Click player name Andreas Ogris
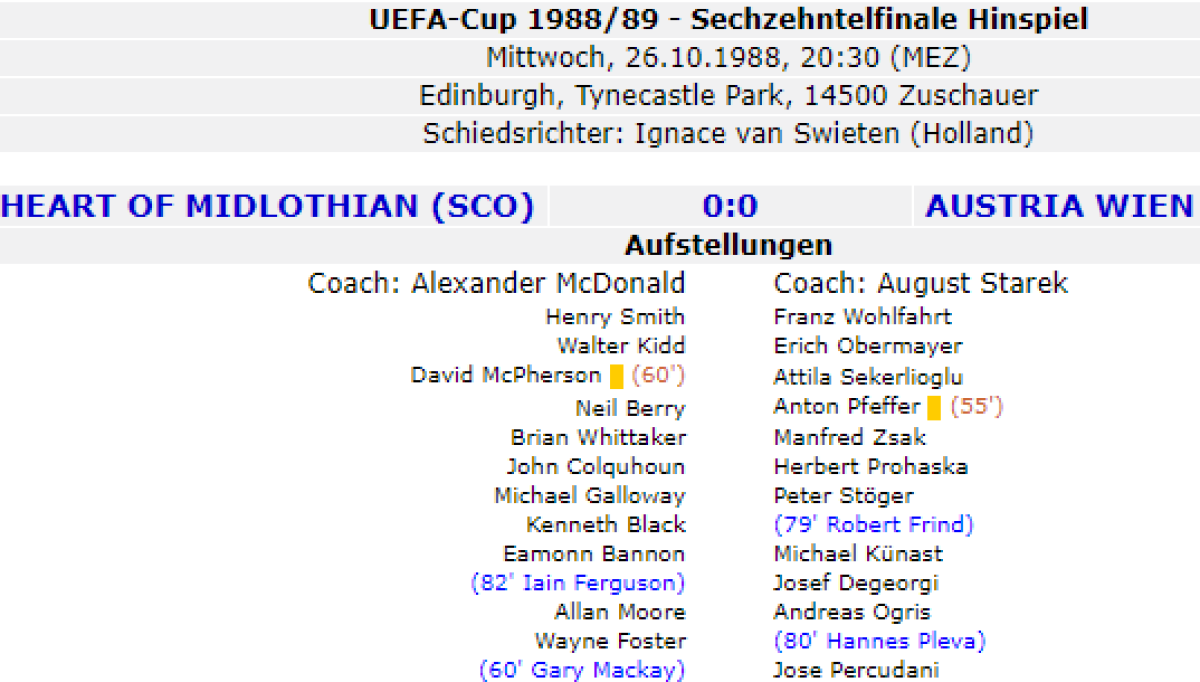The width and height of the screenshot is (1200, 682). pos(852,612)
